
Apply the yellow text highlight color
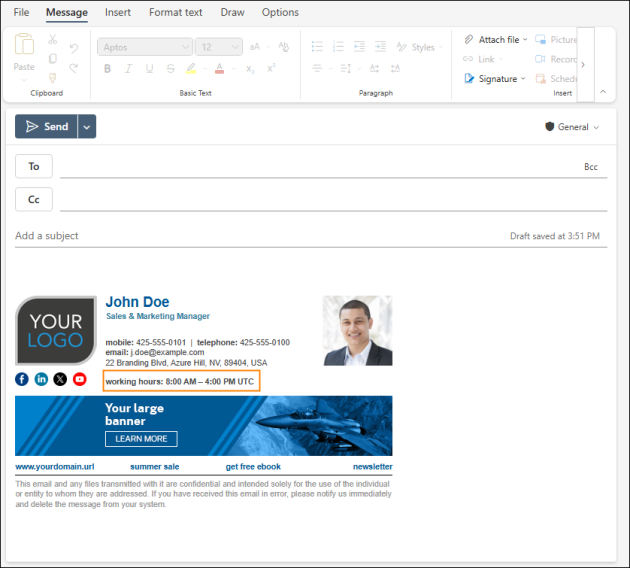[191, 69]
